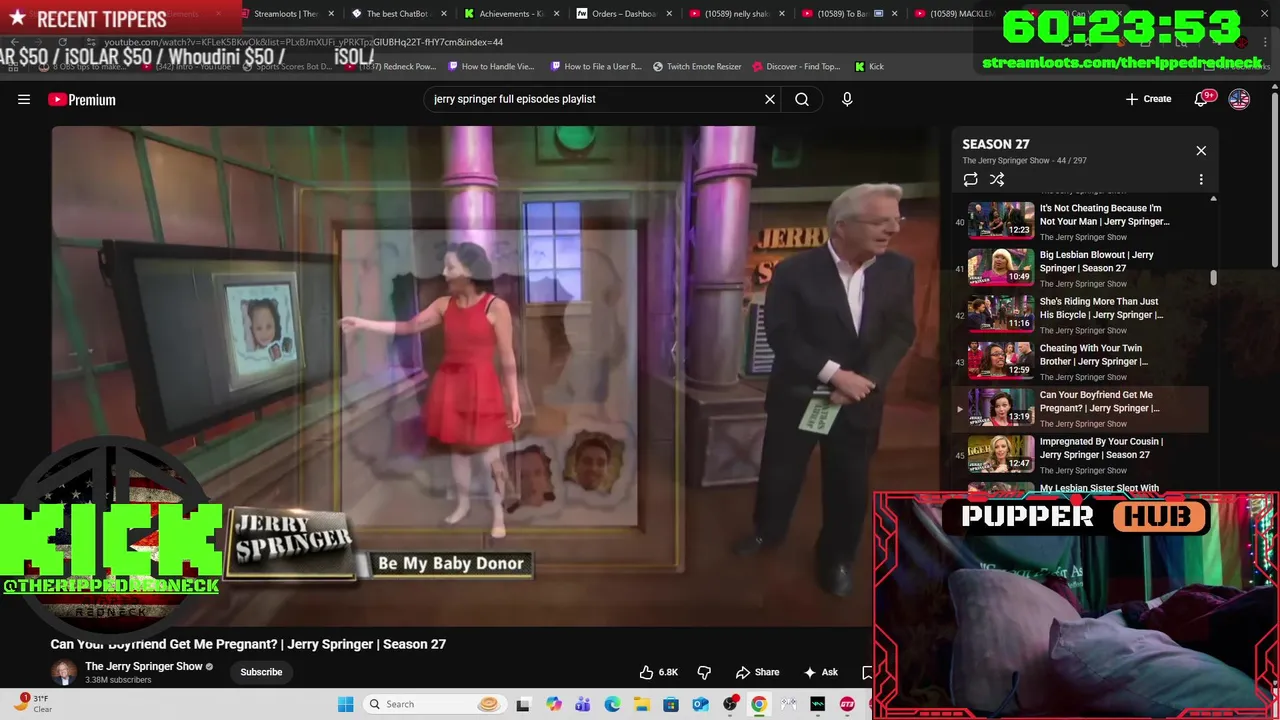Open the Windows Start menu
Screen dimensions: 1280x720
345,704
